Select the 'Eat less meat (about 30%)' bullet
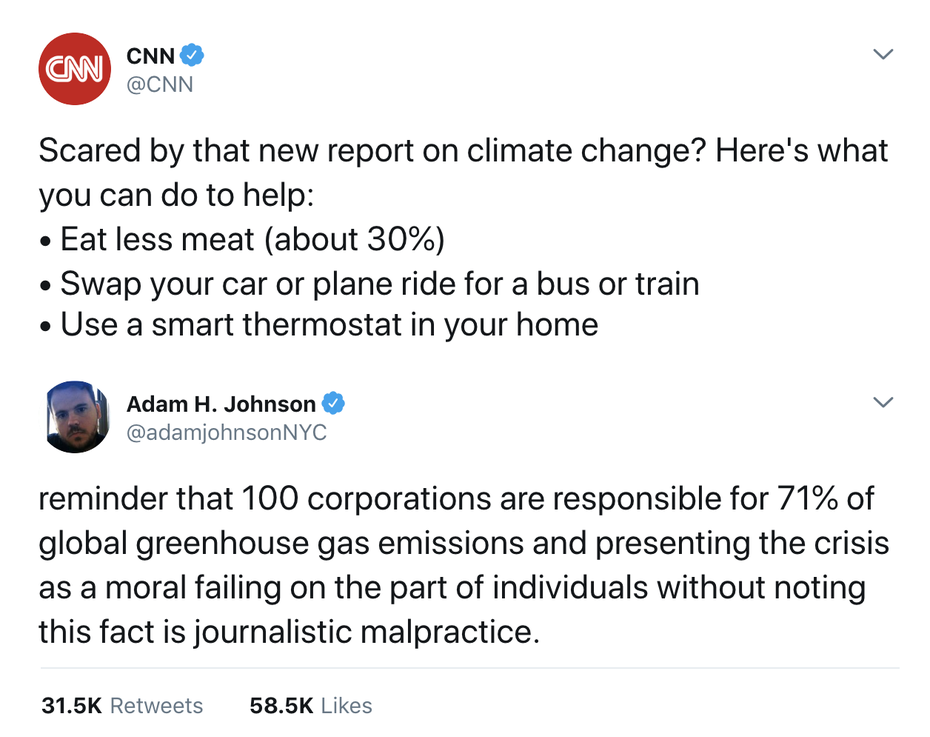Image resolution: width=930 pixels, height=737 pixels. pyautogui.click(x=242, y=239)
